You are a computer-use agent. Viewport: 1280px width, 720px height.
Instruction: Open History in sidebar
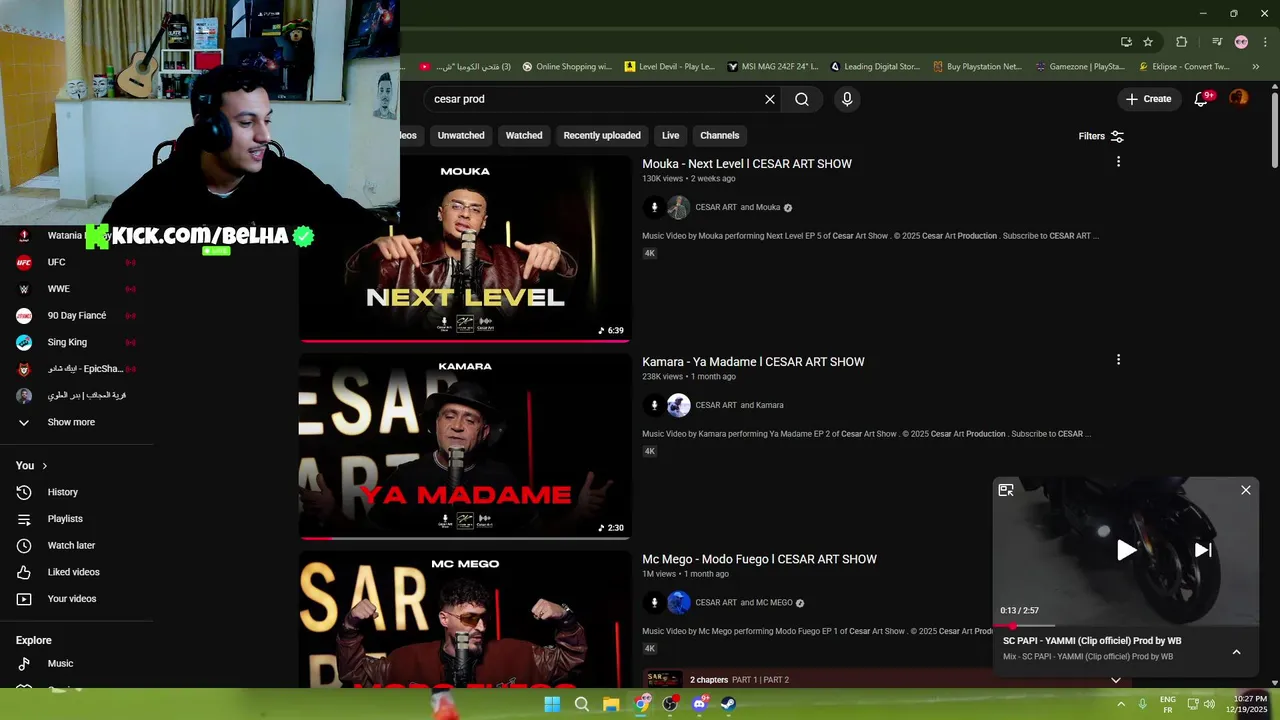[x=62, y=492]
